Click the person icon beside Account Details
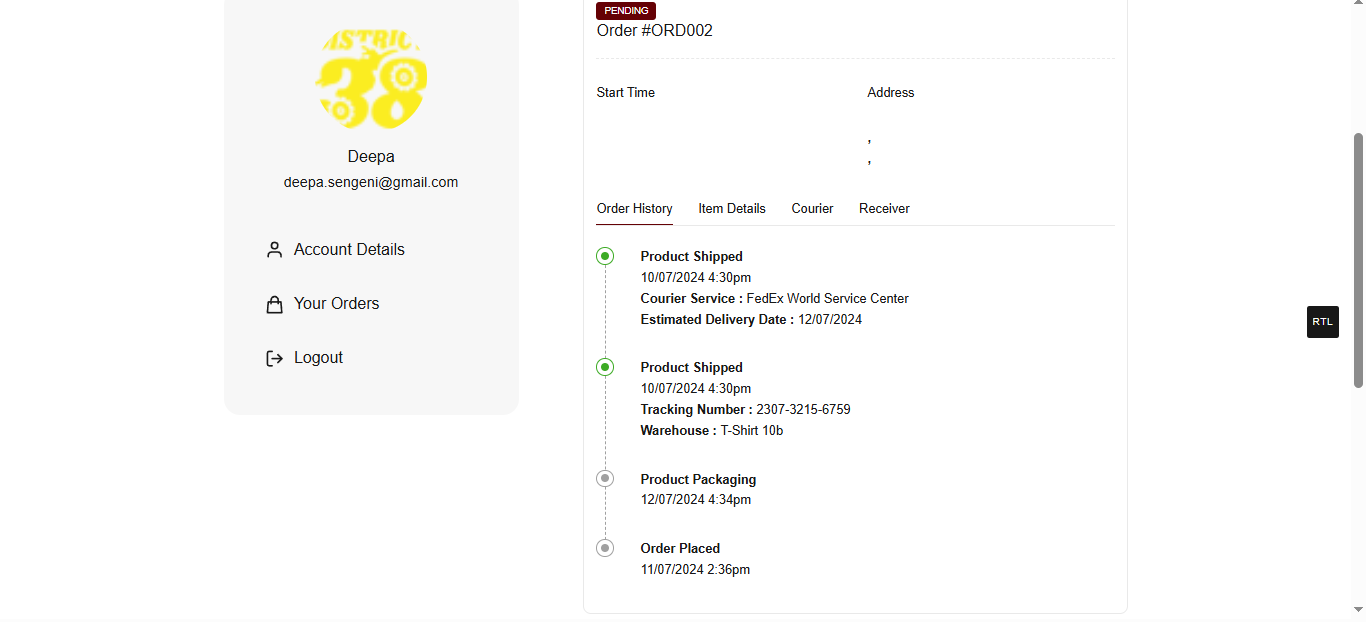Image resolution: width=1366 pixels, height=622 pixels. [x=274, y=250]
